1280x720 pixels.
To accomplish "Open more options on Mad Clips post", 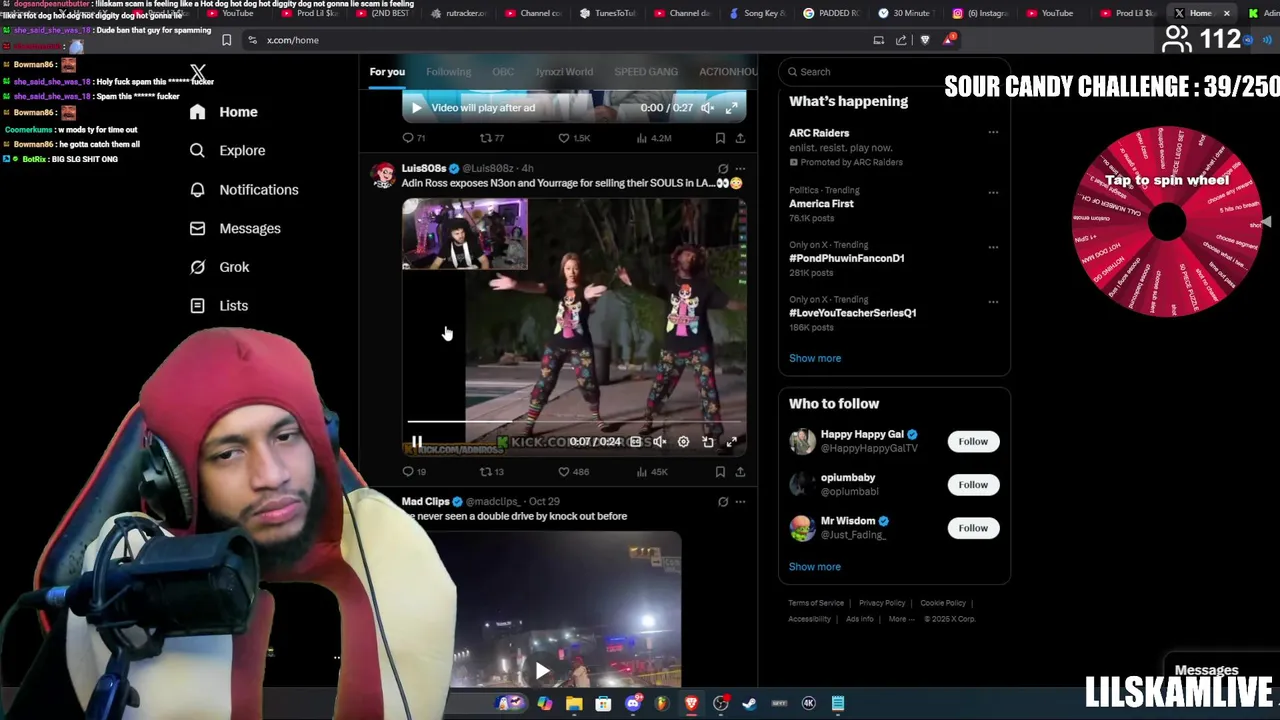I will coord(740,502).
